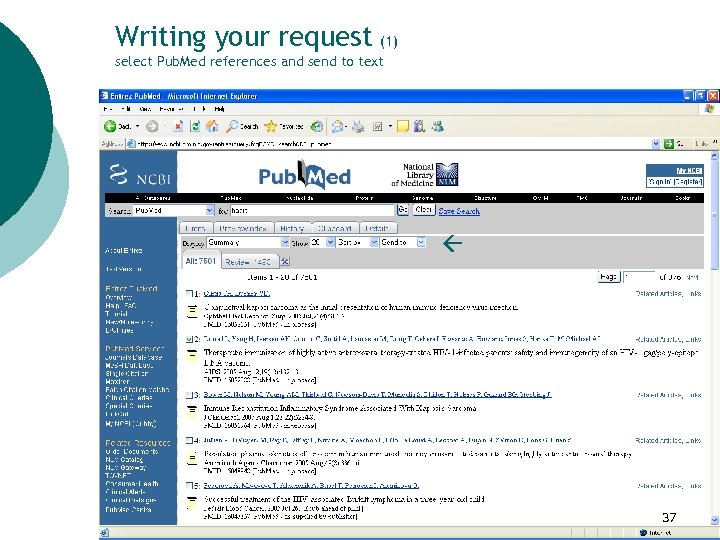
Task: Click the page number input field
Action: (639, 277)
